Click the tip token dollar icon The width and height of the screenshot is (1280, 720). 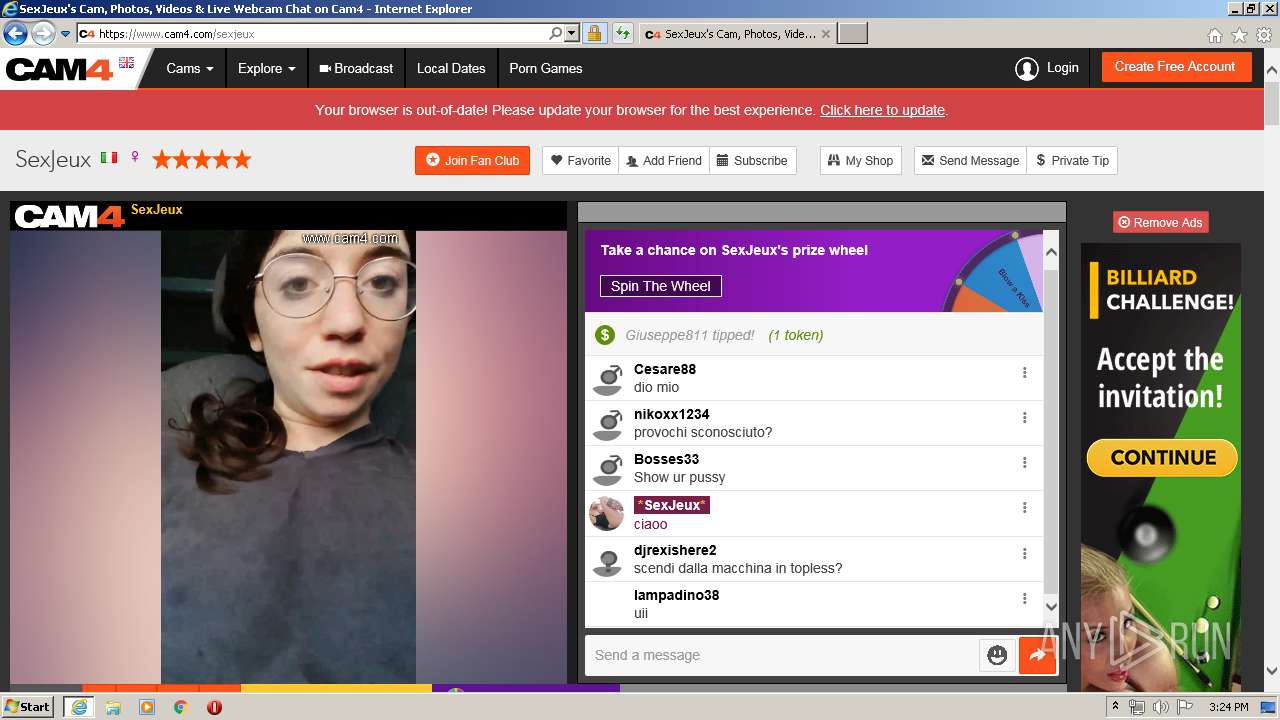click(604, 335)
